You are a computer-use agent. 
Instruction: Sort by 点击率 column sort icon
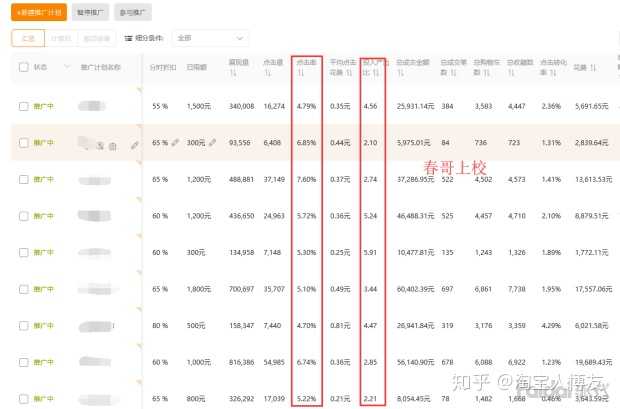pos(301,73)
